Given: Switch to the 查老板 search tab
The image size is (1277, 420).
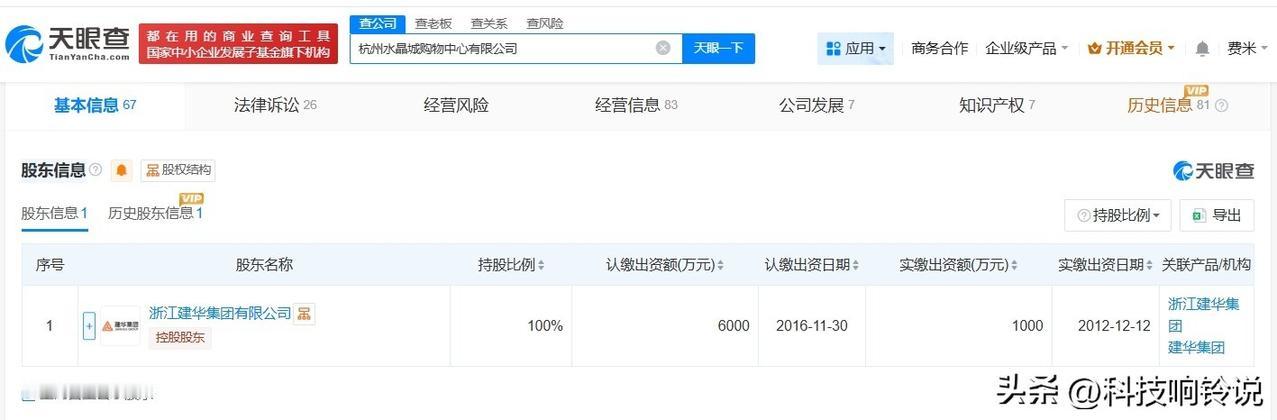Looking at the screenshot, I should click(433, 23).
